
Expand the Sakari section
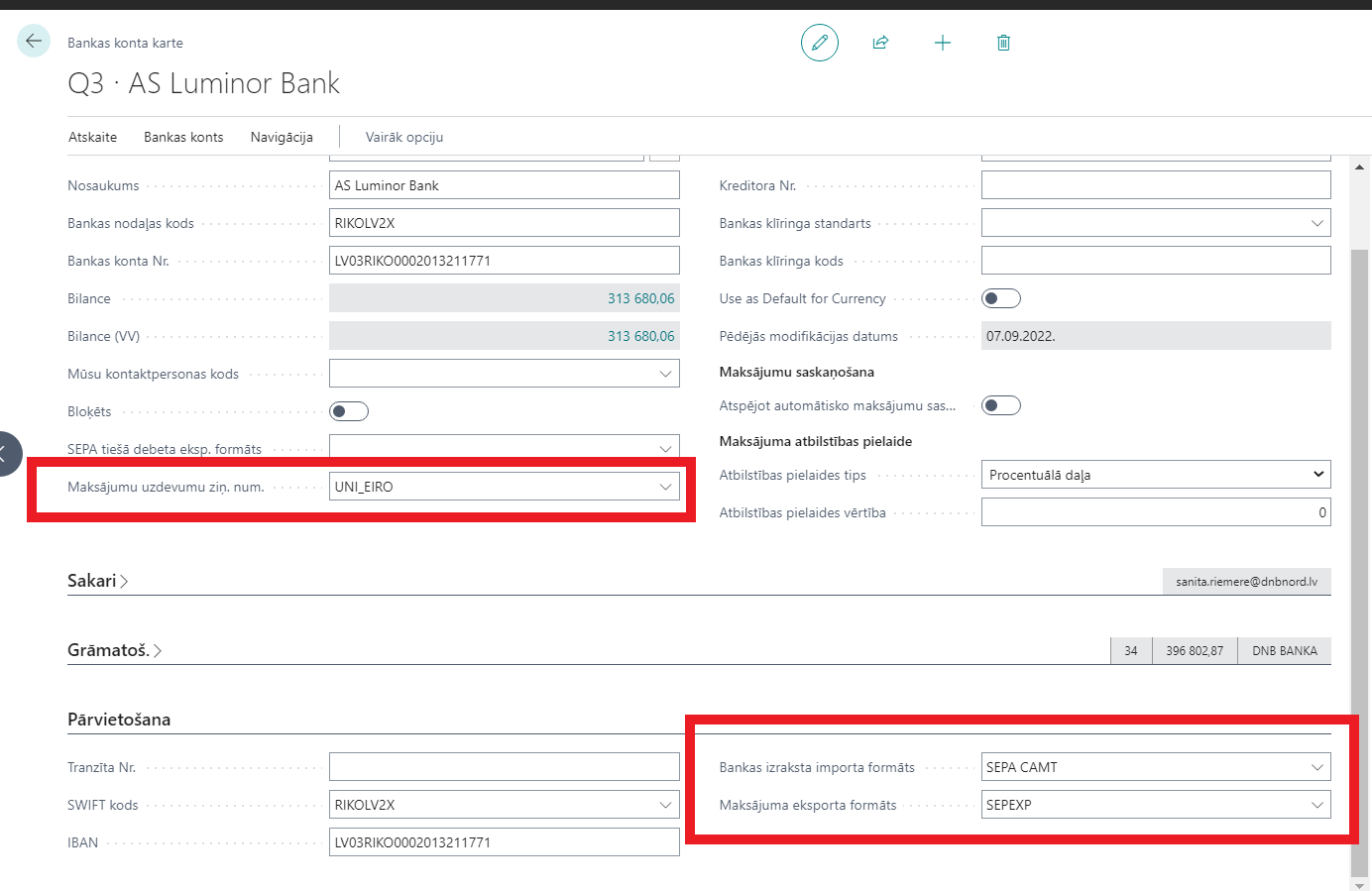(97, 581)
